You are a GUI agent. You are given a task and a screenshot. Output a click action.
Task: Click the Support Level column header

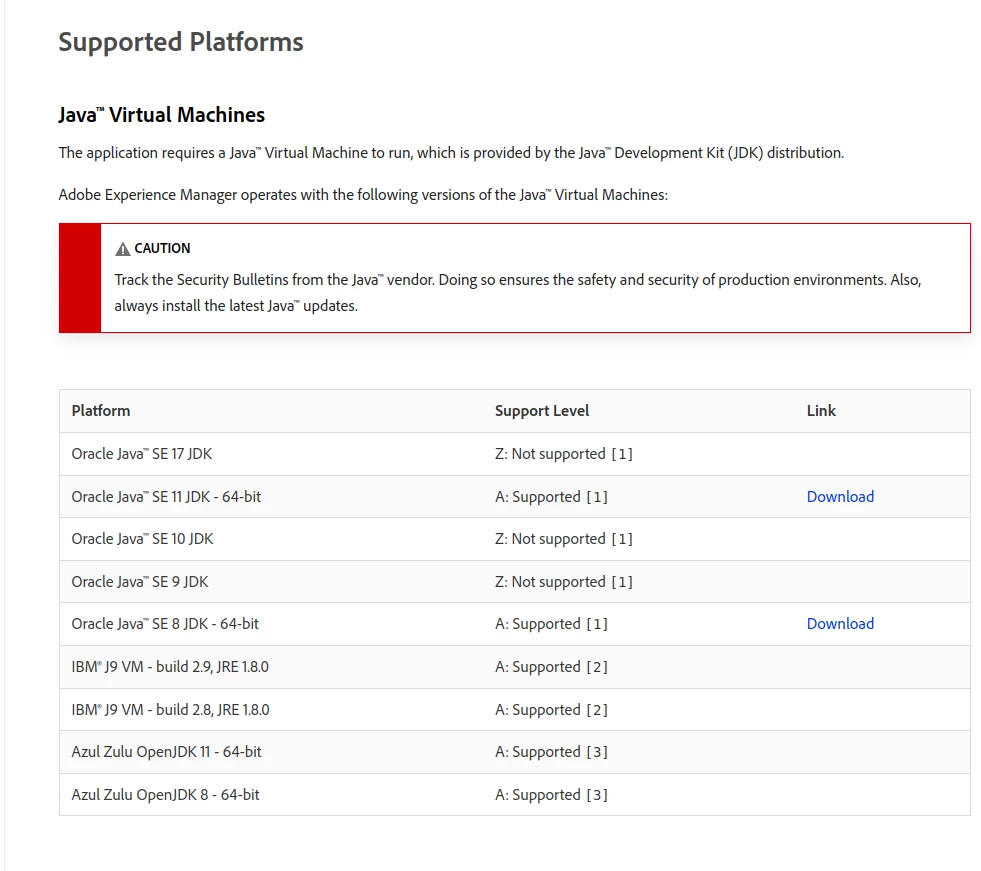point(542,411)
